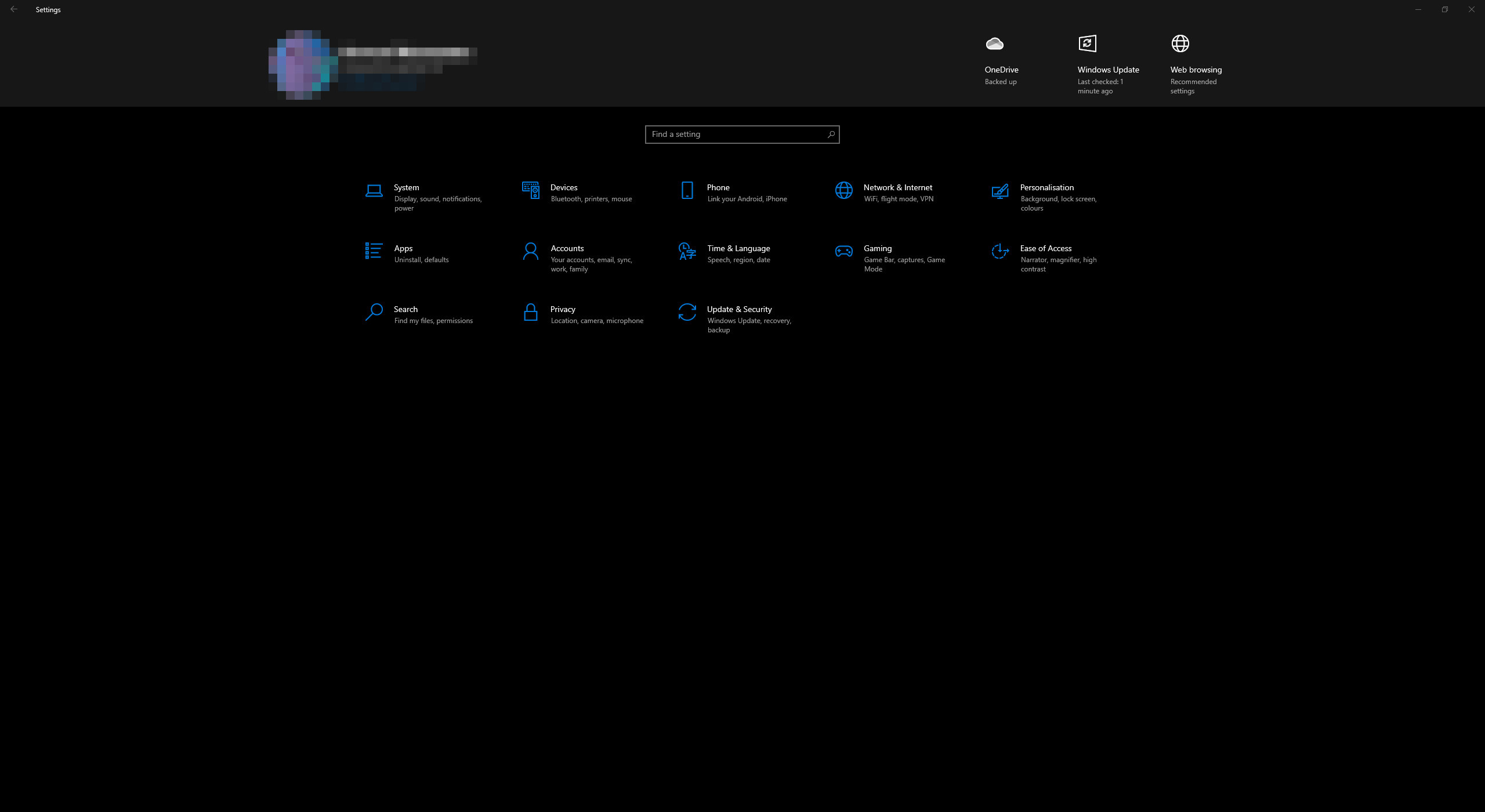
Task: Go back using the back arrow
Action: 14,9
